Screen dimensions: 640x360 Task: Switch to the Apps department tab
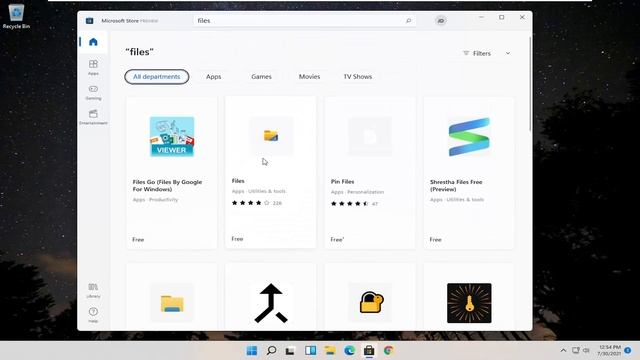(x=213, y=77)
